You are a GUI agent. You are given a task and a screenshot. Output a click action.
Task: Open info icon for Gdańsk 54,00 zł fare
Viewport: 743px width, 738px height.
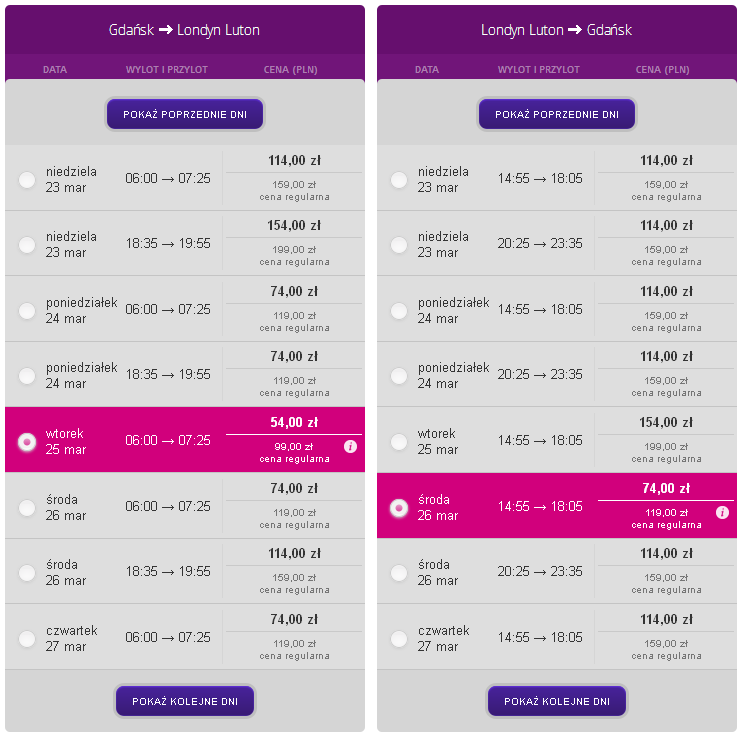tap(350, 446)
